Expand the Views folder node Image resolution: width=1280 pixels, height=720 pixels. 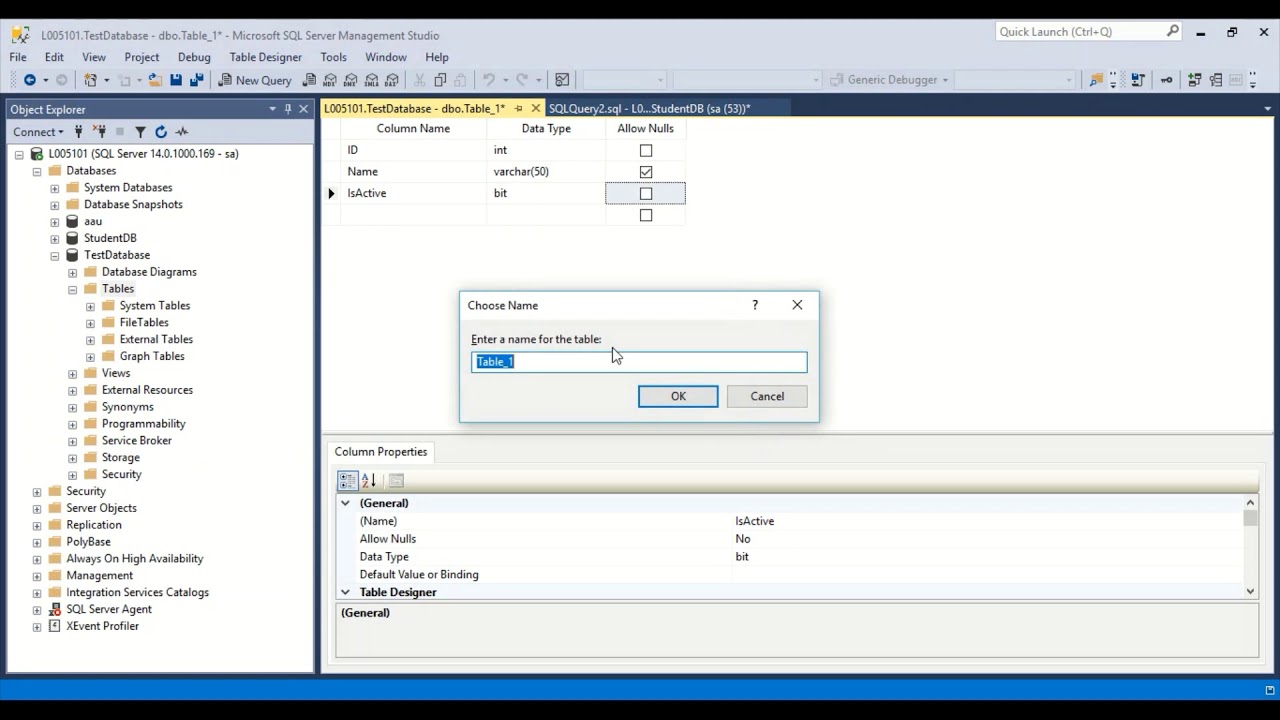tap(73, 373)
